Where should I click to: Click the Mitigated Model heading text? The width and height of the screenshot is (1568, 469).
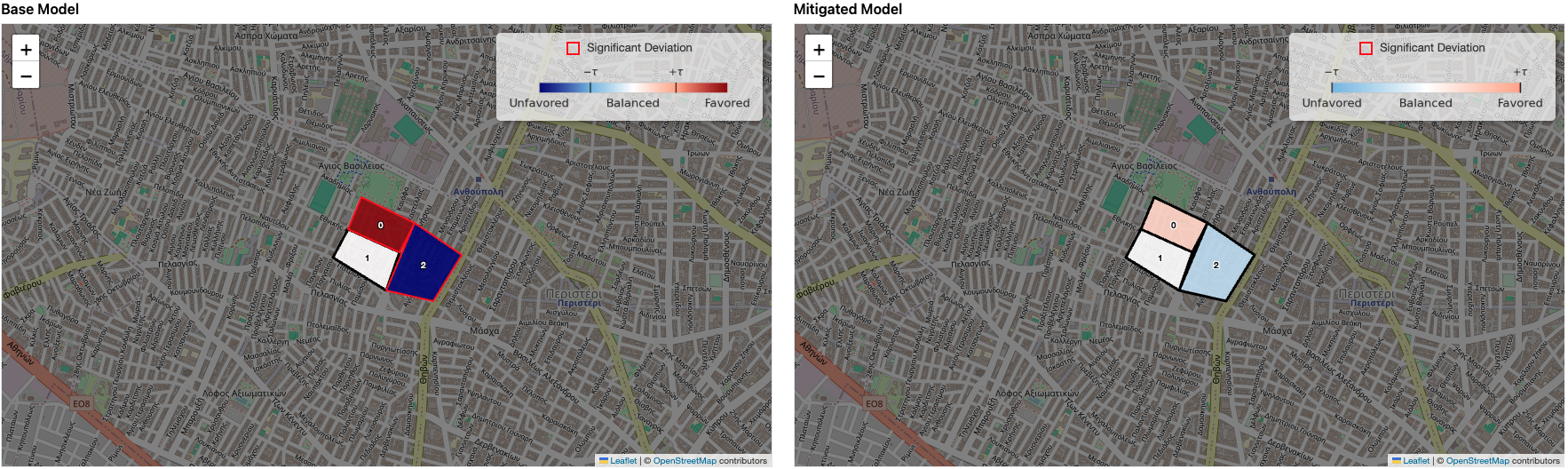(848, 9)
